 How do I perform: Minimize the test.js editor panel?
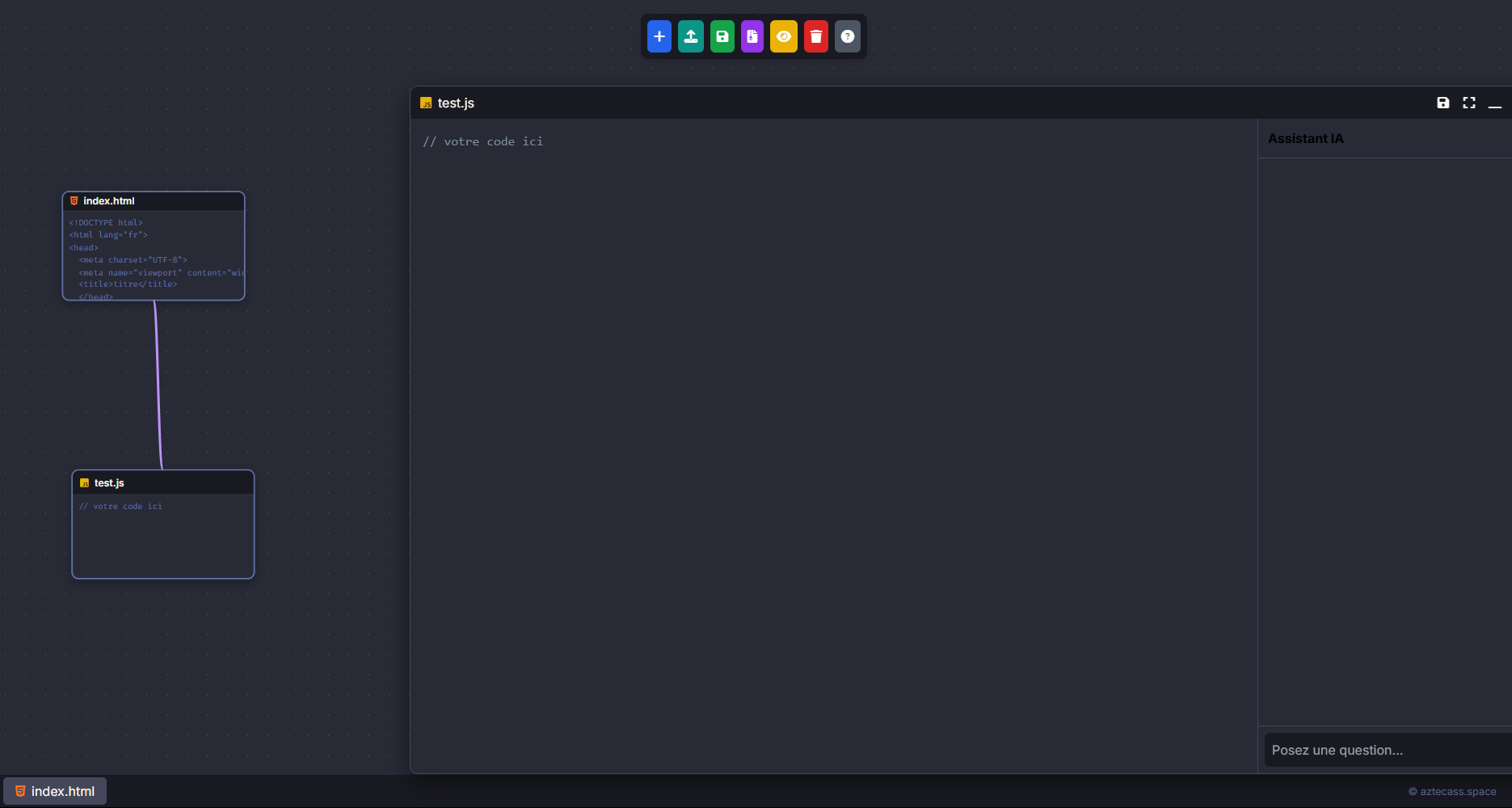[1494, 103]
